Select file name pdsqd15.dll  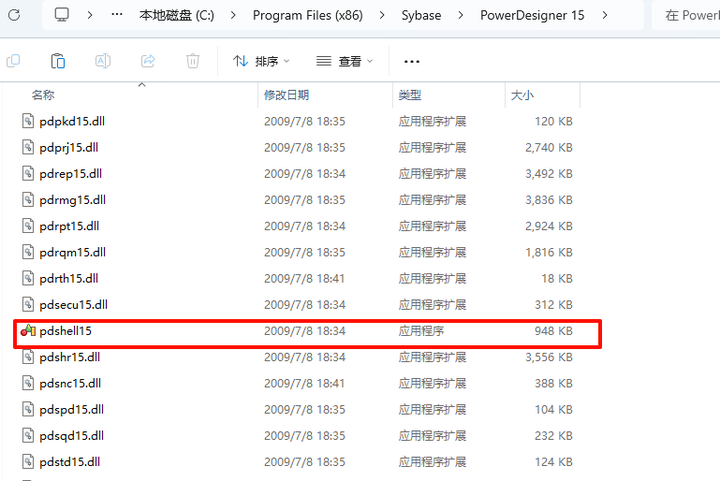tap(72, 436)
